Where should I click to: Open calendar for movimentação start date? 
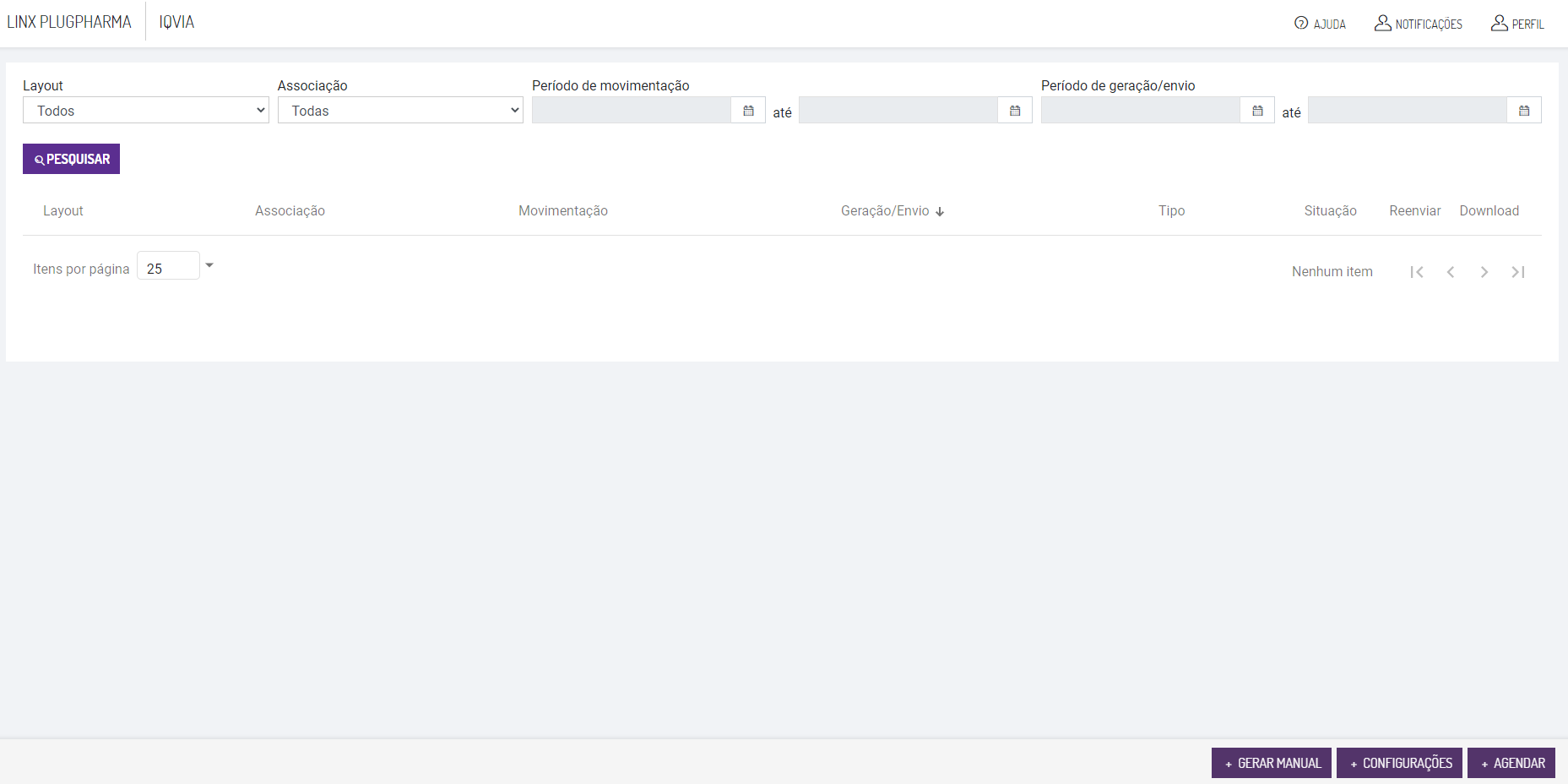(x=748, y=111)
